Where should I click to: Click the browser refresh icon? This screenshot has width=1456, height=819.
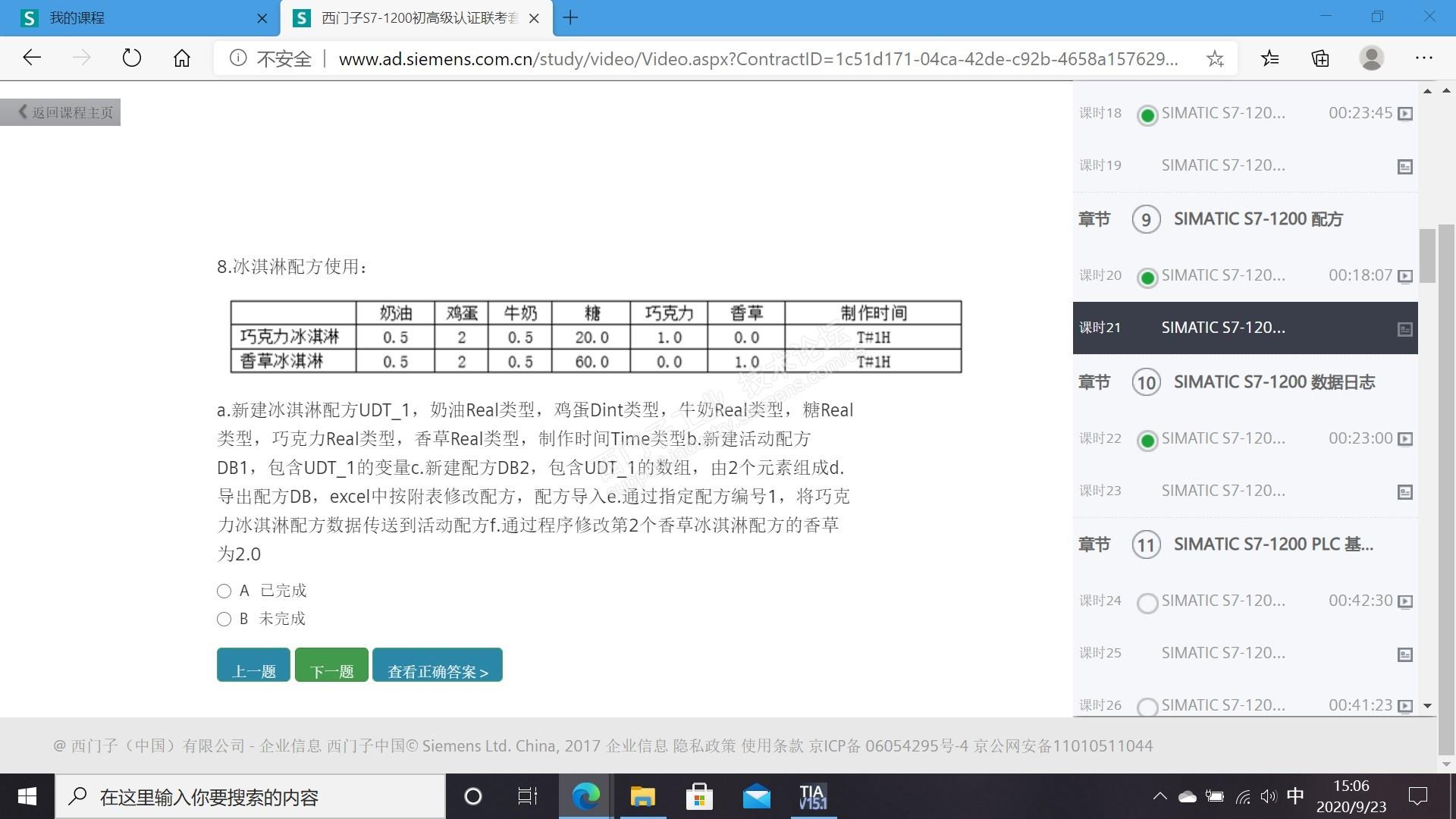pyautogui.click(x=131, y=58)
